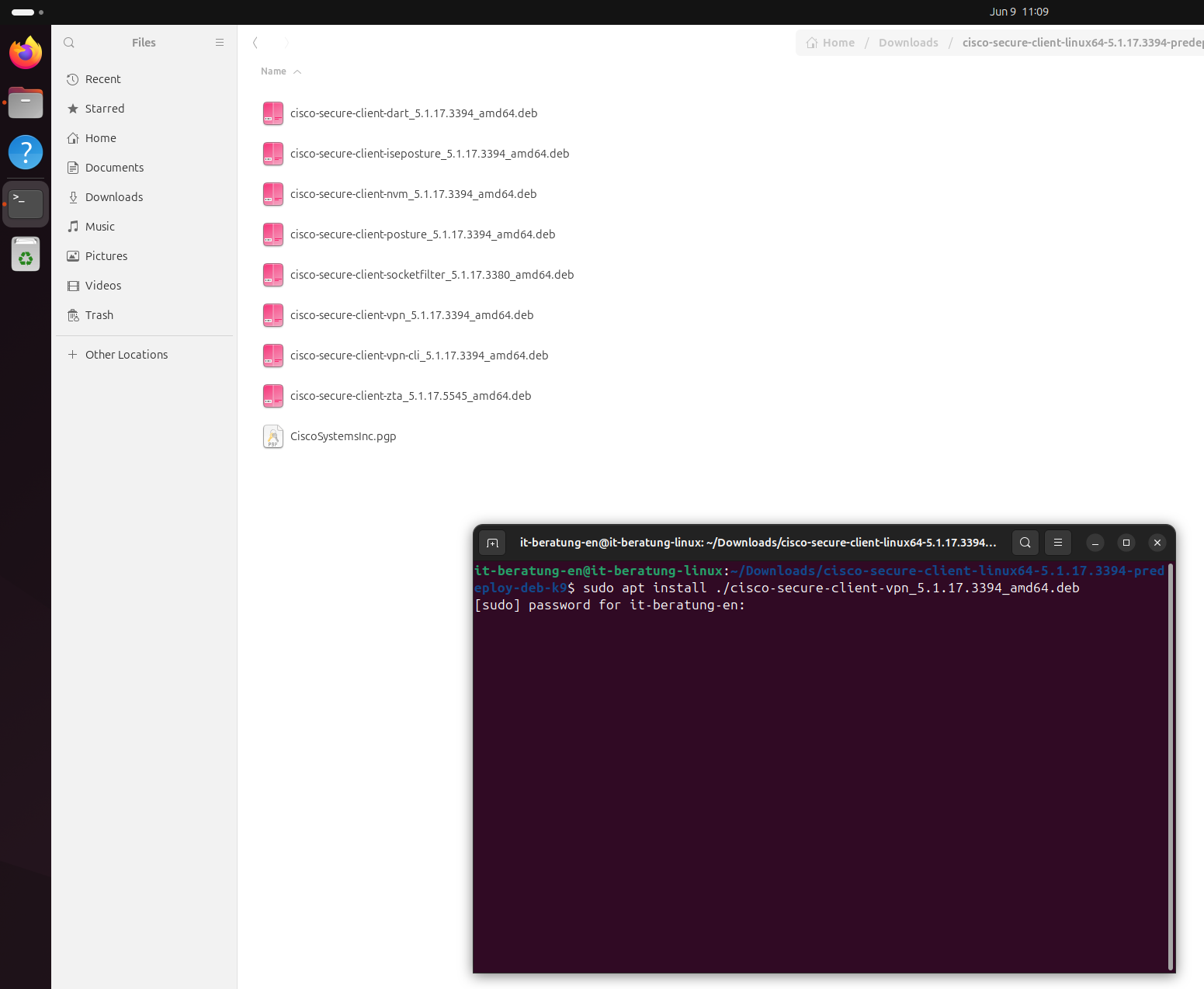Click the sudo password prompt line in Terminal
The image size is (1204, 989).
click(x=610, y=606)
